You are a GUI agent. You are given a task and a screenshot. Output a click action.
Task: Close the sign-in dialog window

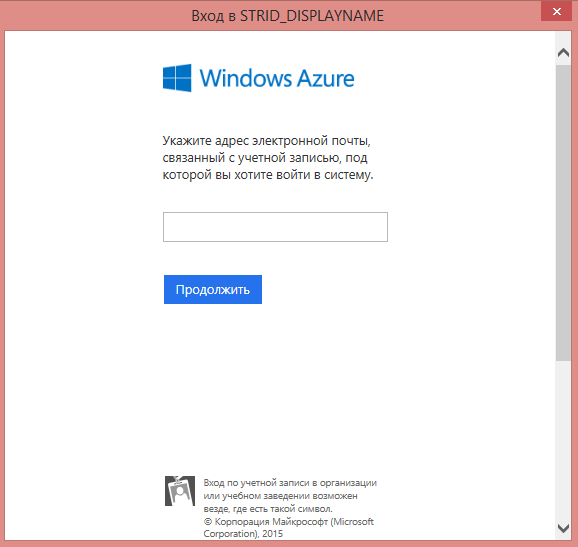557,12
